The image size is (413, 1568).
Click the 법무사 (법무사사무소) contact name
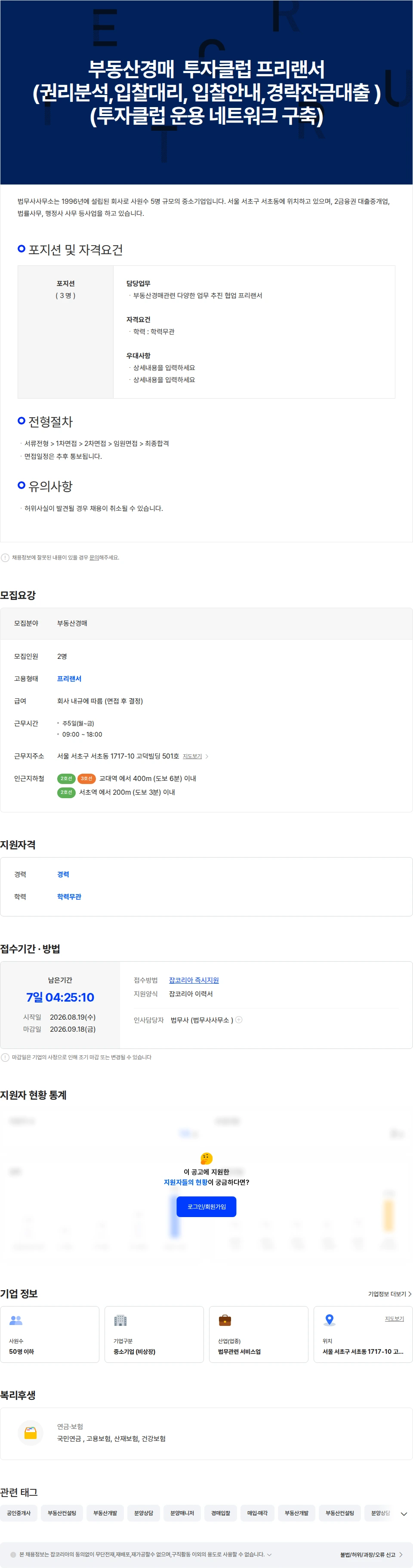click(x=202, y=1020)
